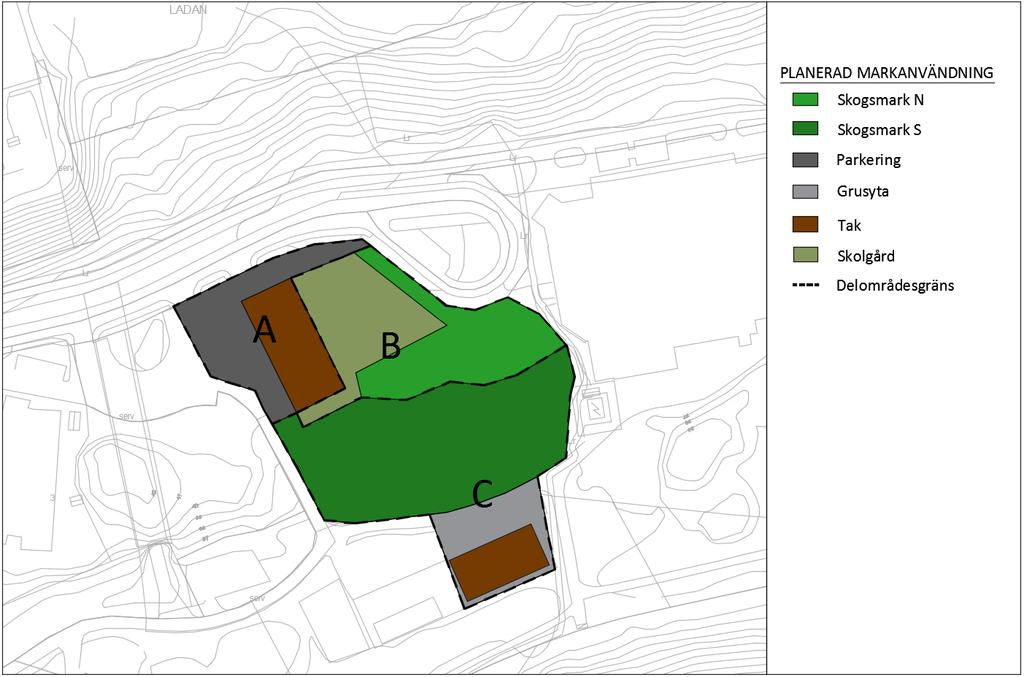Click the Tak brown legend swatch
This screenshot has width=1024, height=677.
click(805, 225)
